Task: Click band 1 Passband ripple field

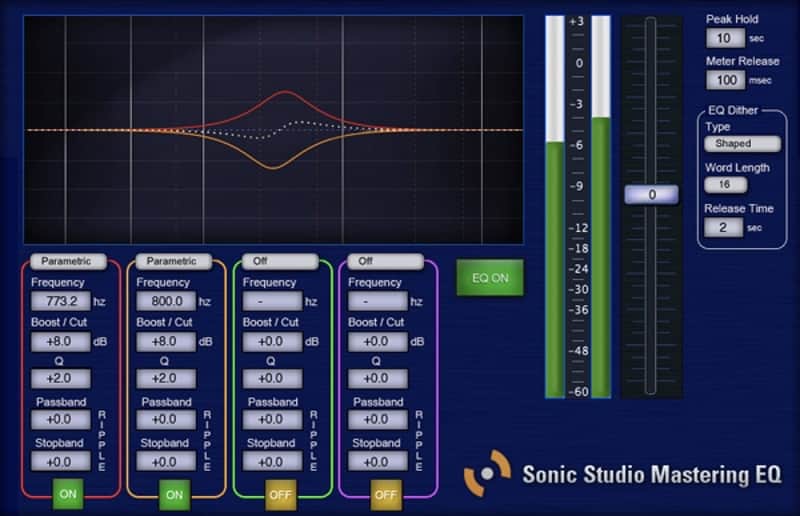Action: point(61,420)
